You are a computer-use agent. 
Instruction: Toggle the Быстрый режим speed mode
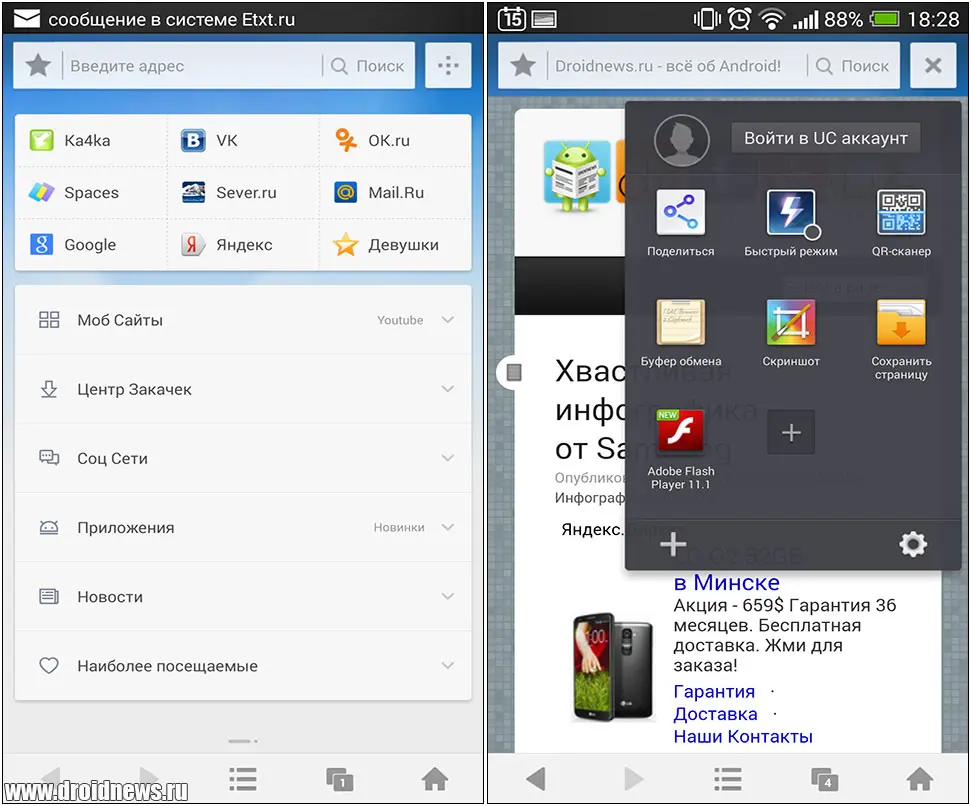point(791,212)
